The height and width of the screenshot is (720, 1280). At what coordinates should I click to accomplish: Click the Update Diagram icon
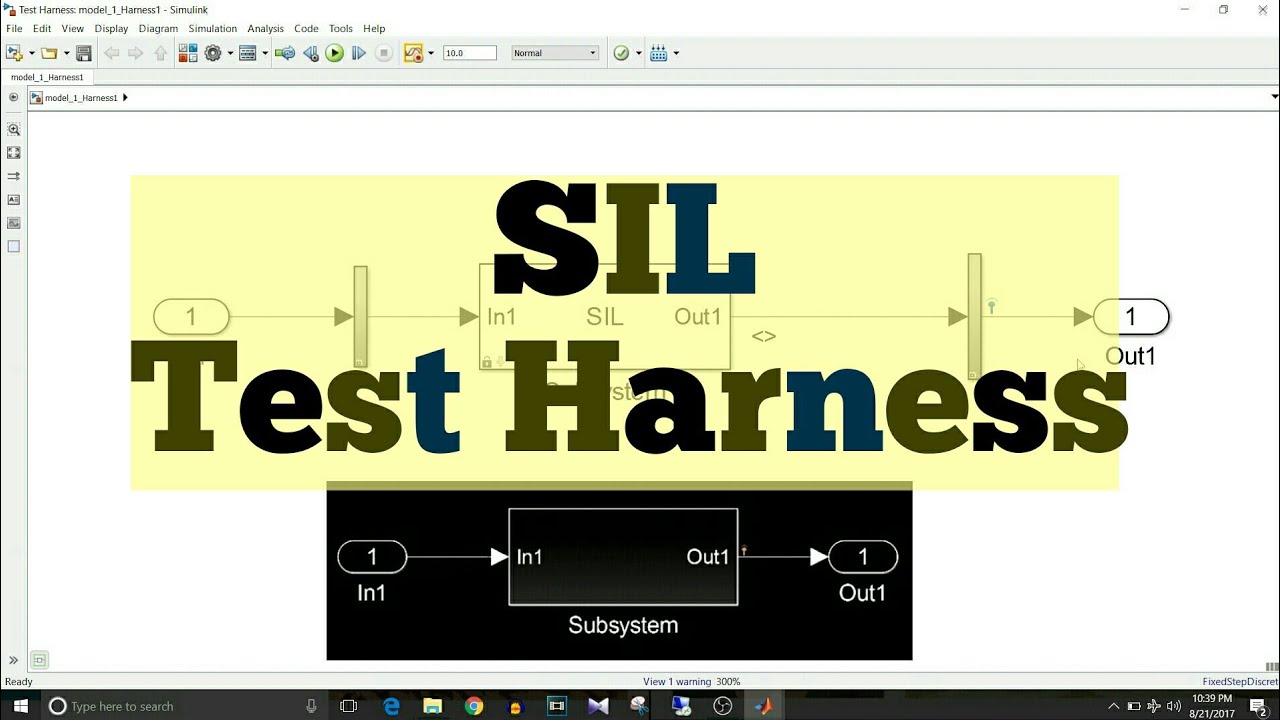coord(285,53)
